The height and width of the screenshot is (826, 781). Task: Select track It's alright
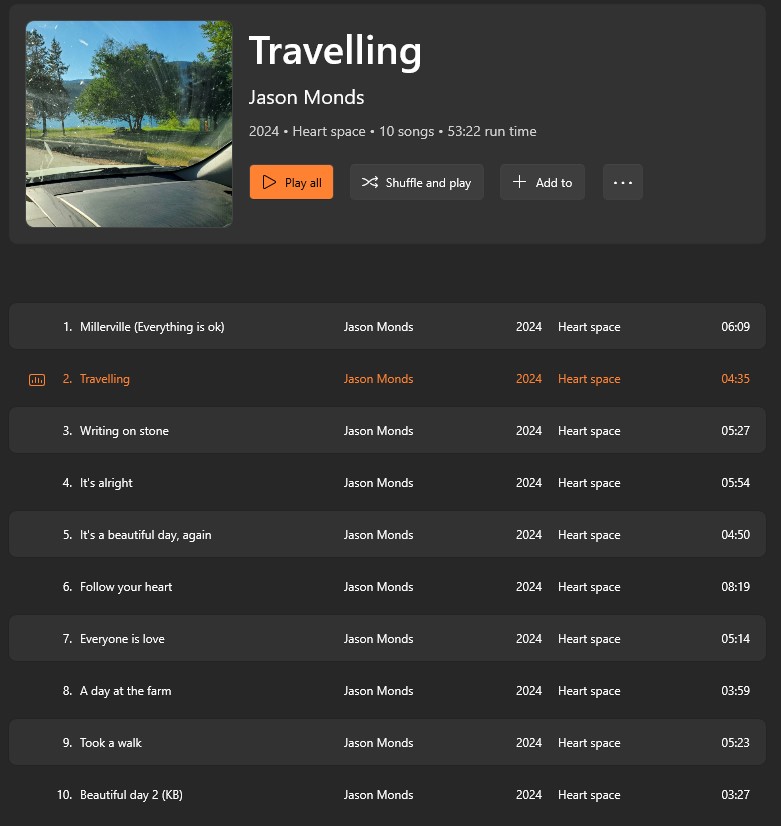tap(106, 483)
